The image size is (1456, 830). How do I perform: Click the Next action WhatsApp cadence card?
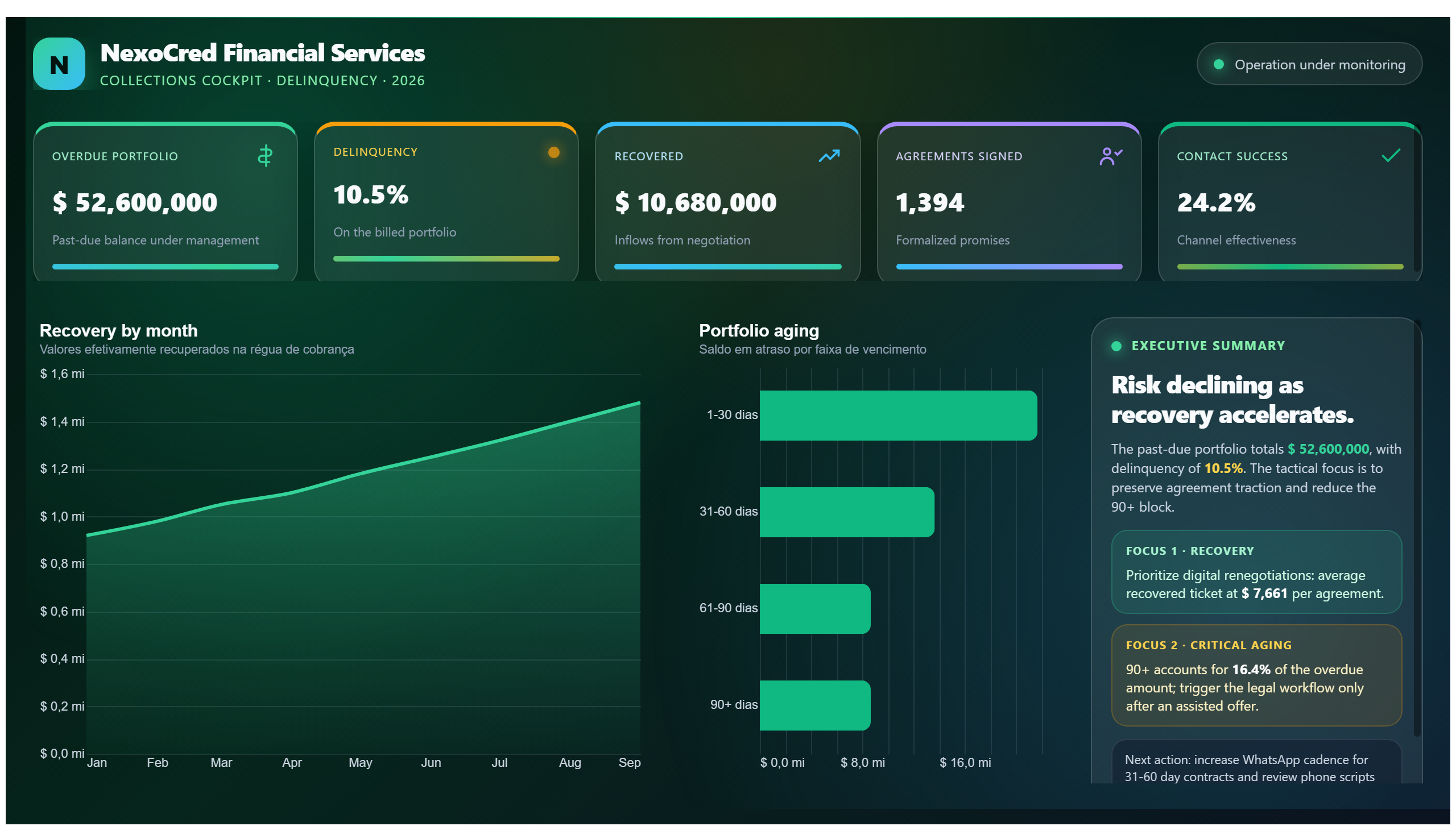(x=1256, y=762)
